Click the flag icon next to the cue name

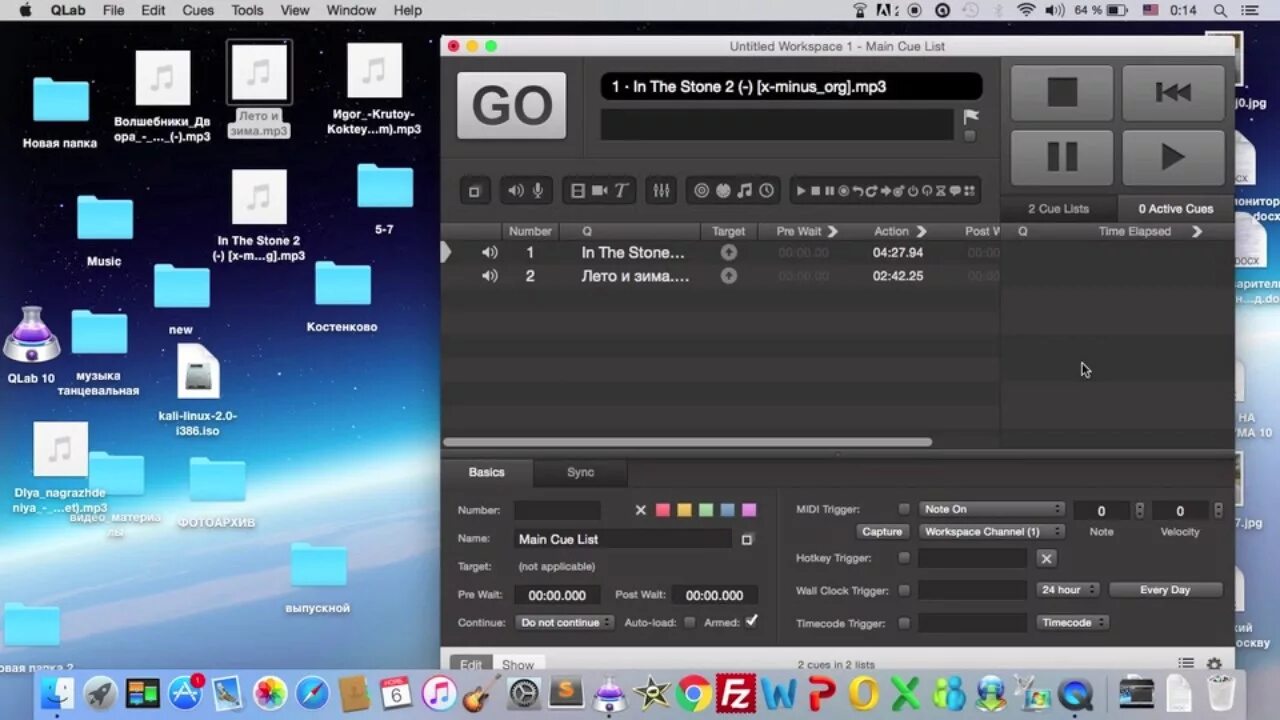tap(970, 117)
